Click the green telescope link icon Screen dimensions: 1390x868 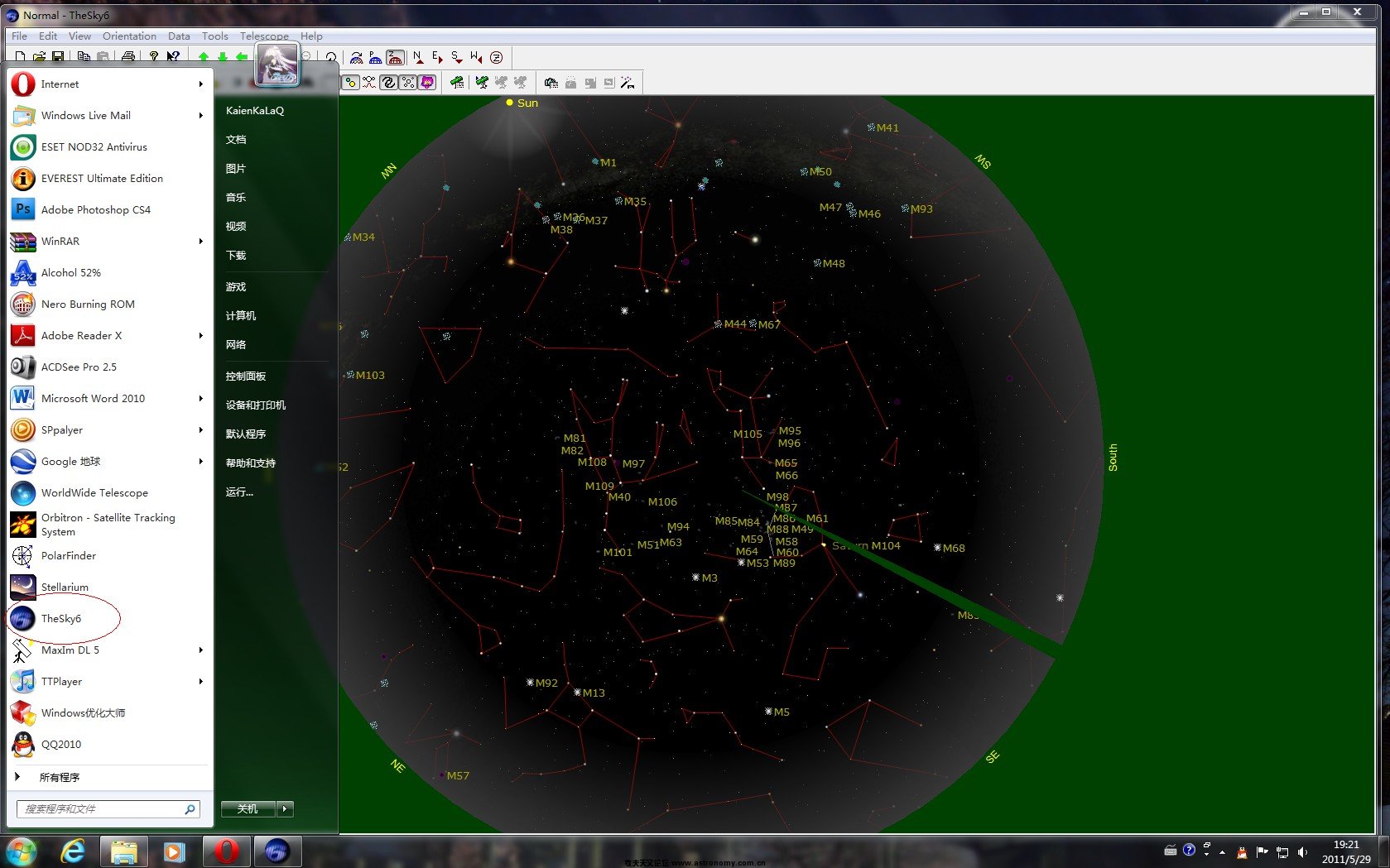[x=457, y=82]
